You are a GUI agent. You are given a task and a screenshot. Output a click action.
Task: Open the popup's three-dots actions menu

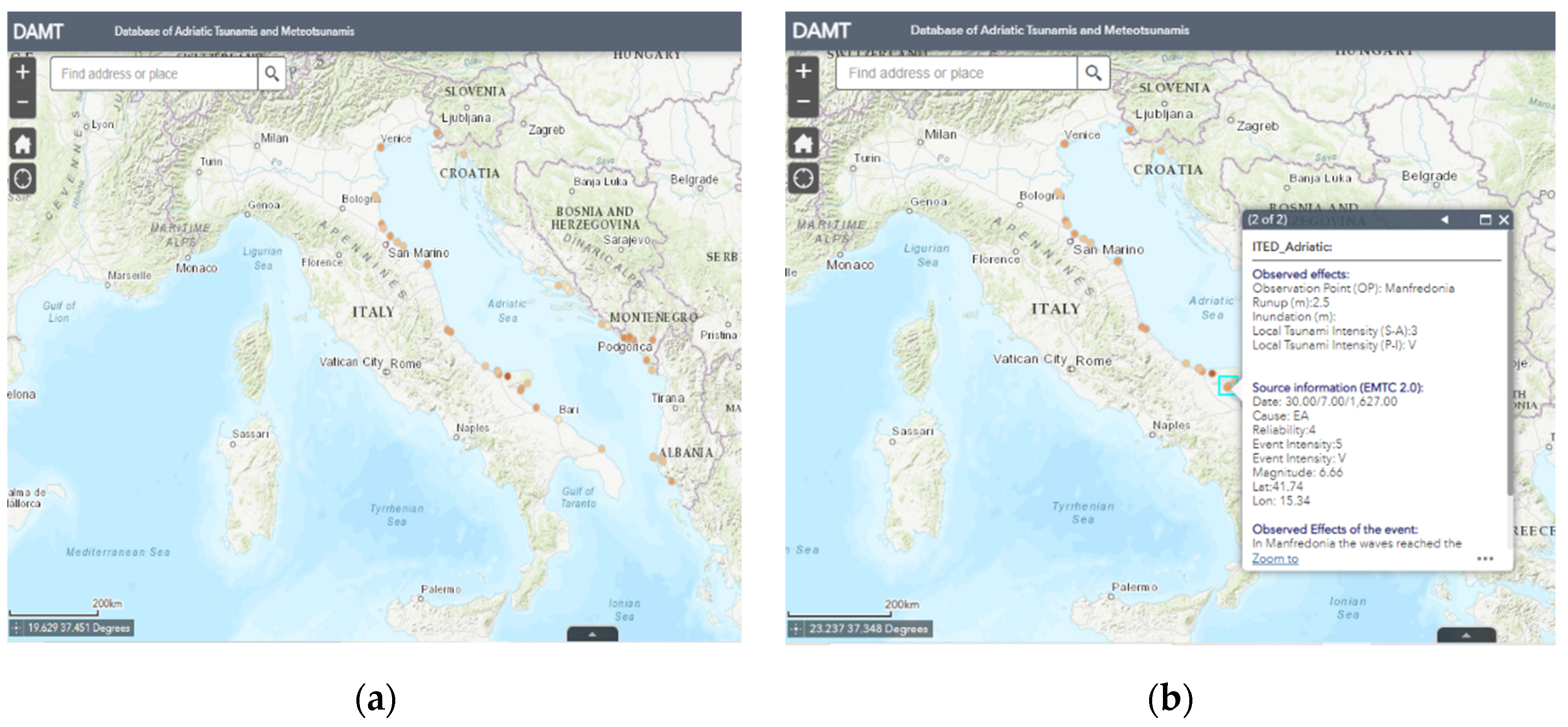[x=1484, y=559]
